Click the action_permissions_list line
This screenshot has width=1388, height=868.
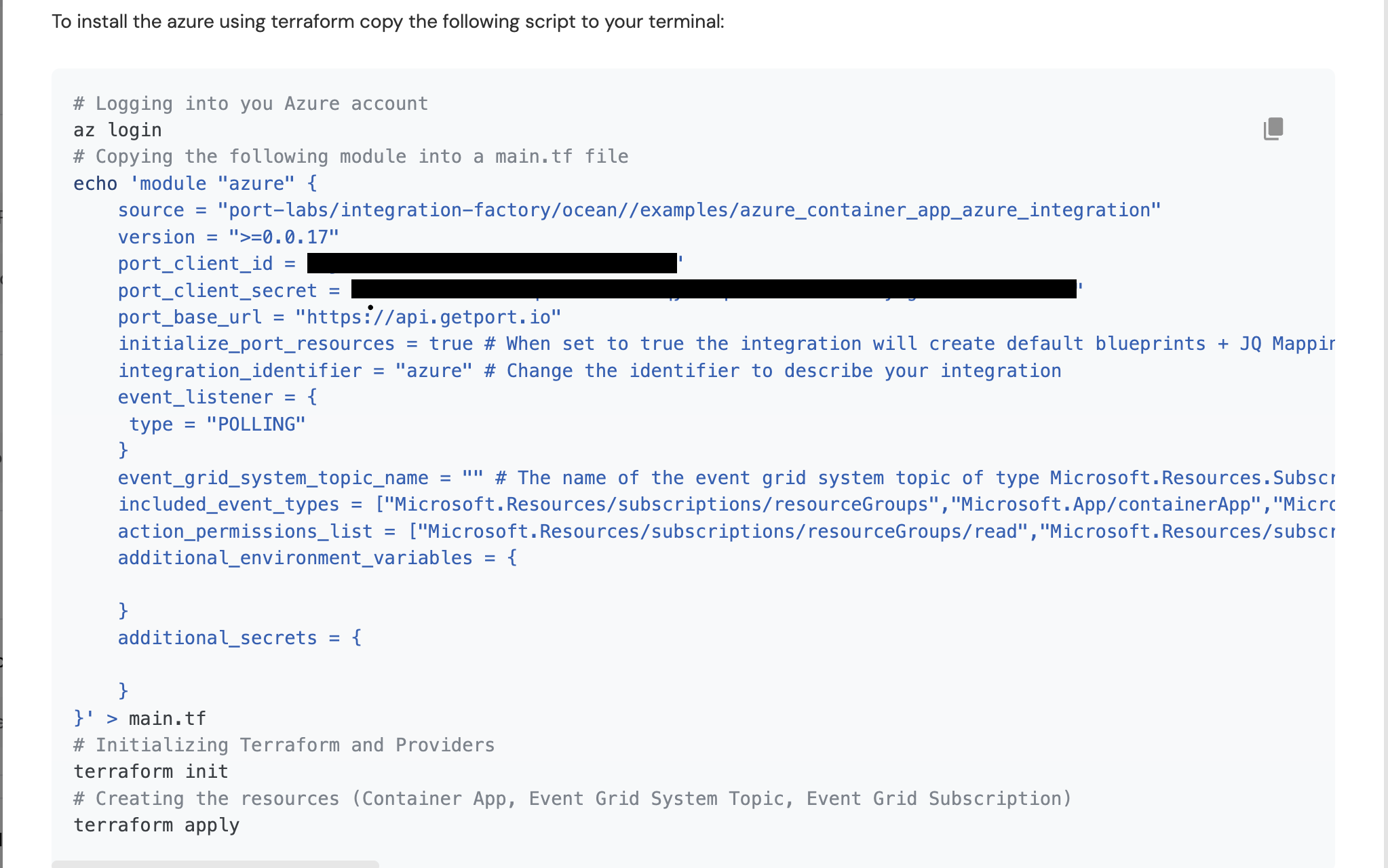[x=245, y=532]
